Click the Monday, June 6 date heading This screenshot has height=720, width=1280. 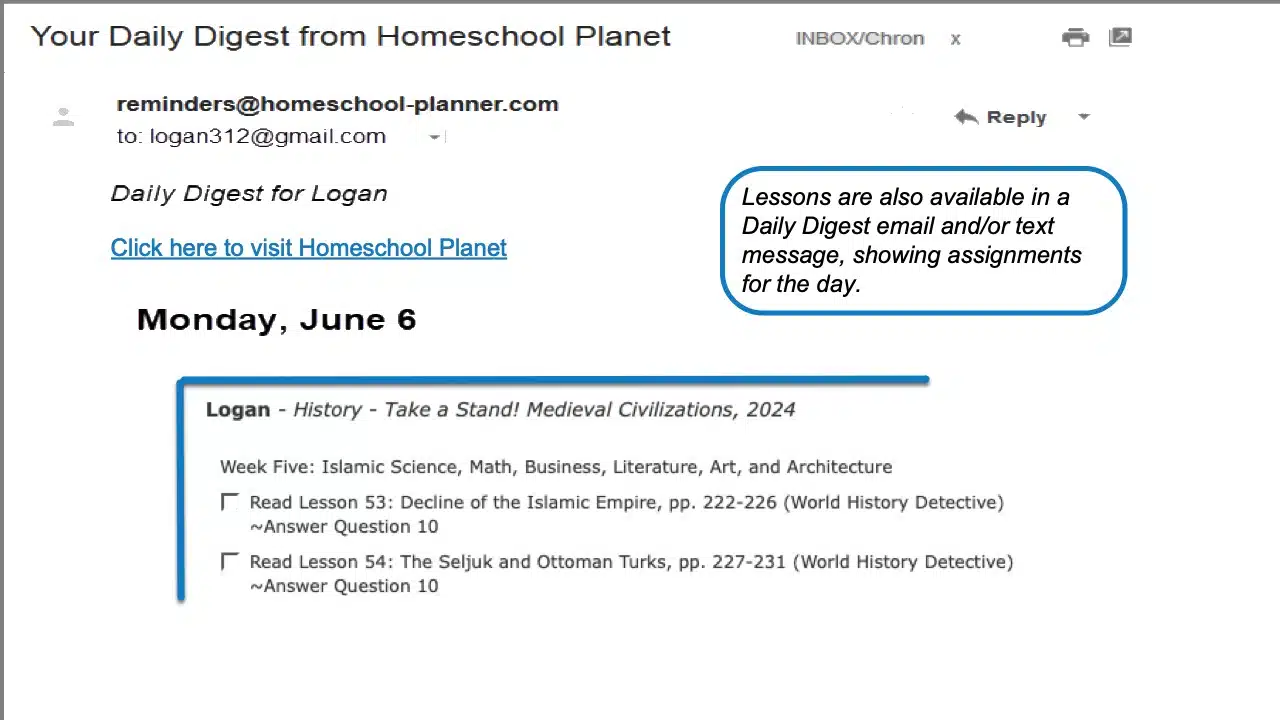coord(276,320)
